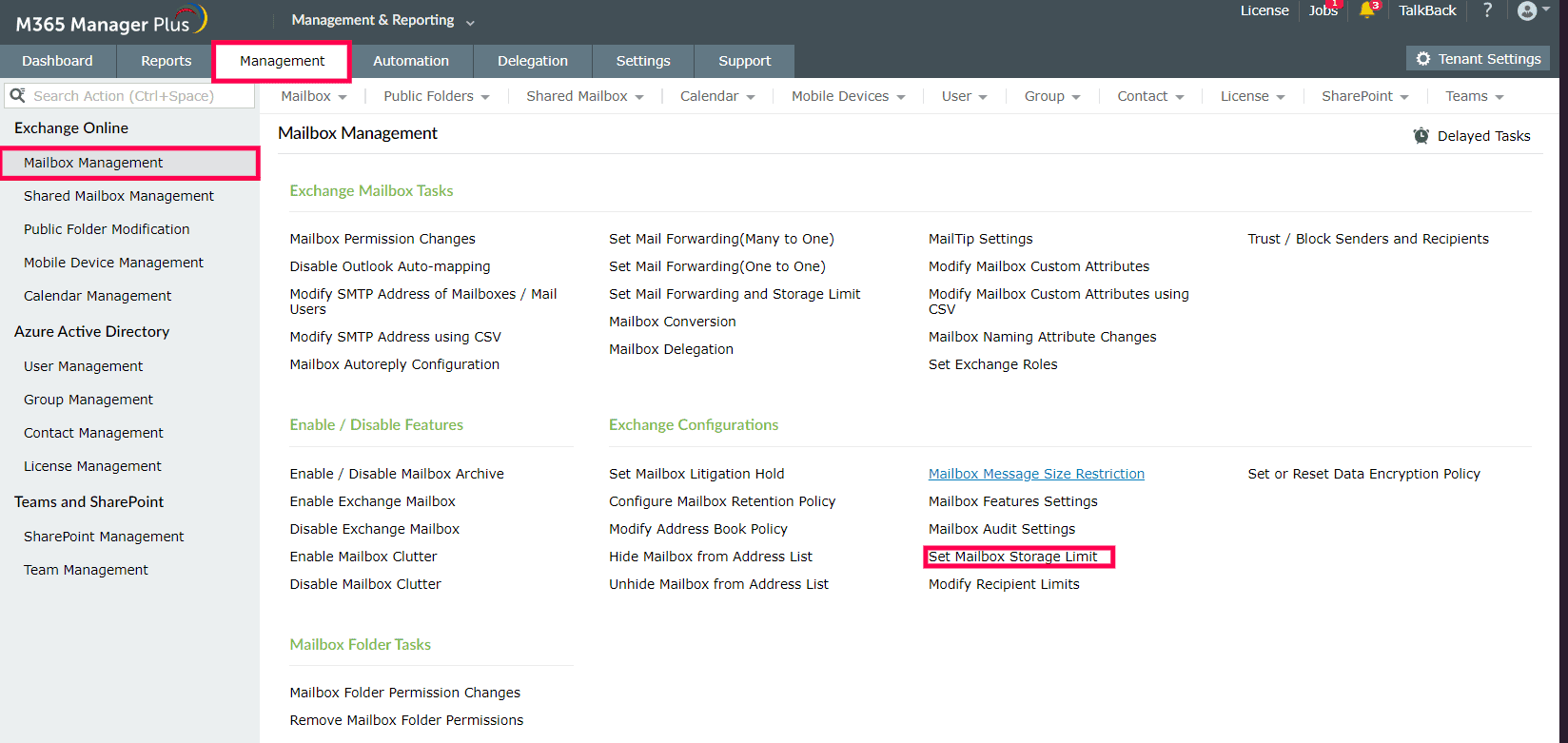Click the notification bell icon
Viewport: 1568px width, 743px height.
[1367, 10]
